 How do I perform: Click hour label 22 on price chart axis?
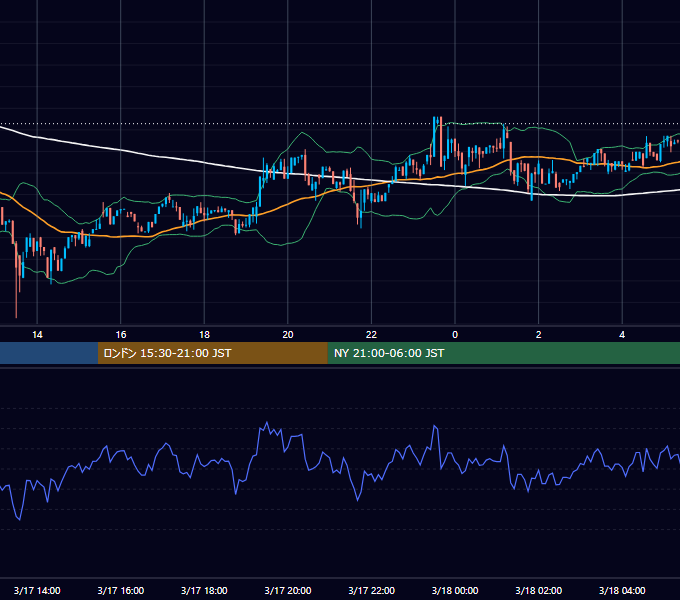tap(371, 335)
